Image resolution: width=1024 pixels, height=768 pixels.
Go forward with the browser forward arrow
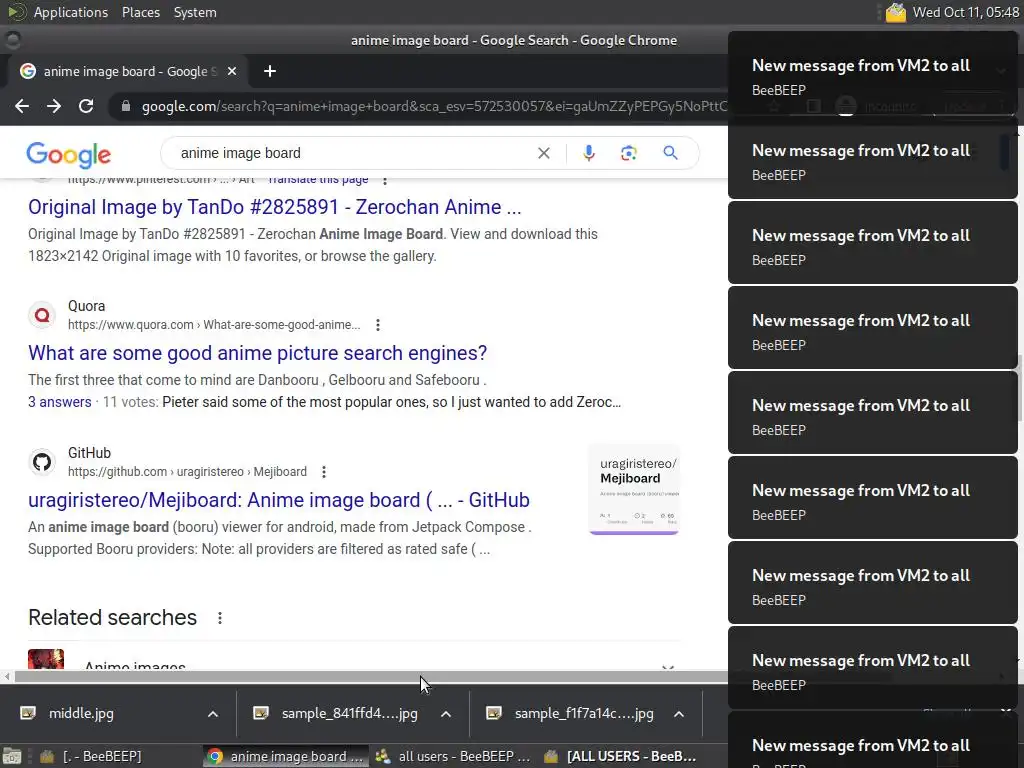click(x=54, y=106)
